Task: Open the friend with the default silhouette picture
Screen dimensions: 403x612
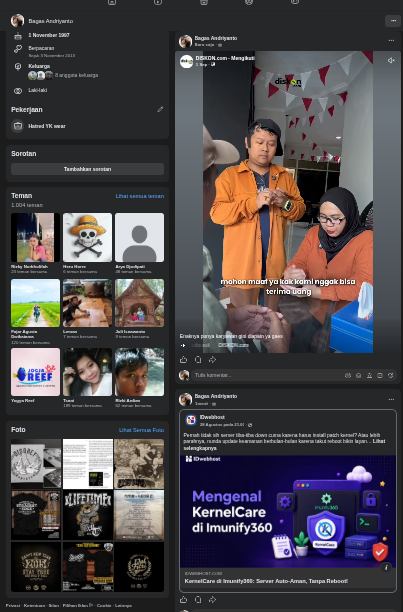Action: click(x=139, y=237)
